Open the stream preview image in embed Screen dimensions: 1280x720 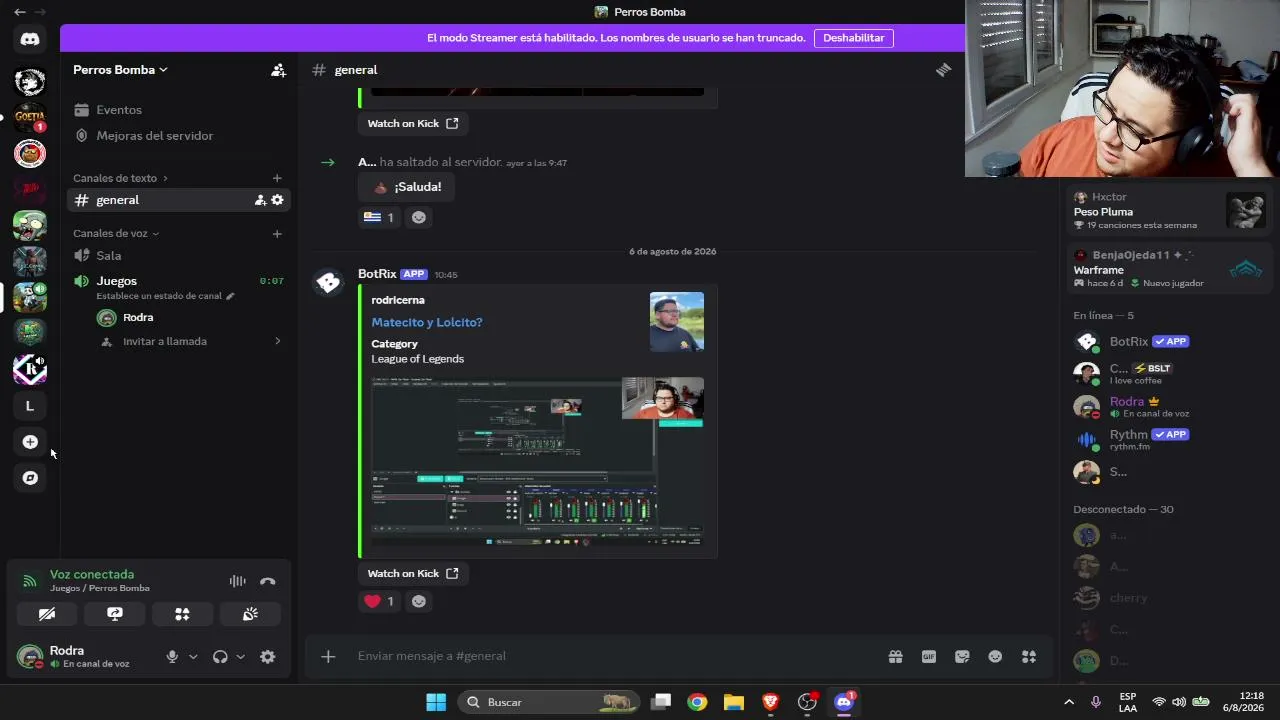coord(537,461)
